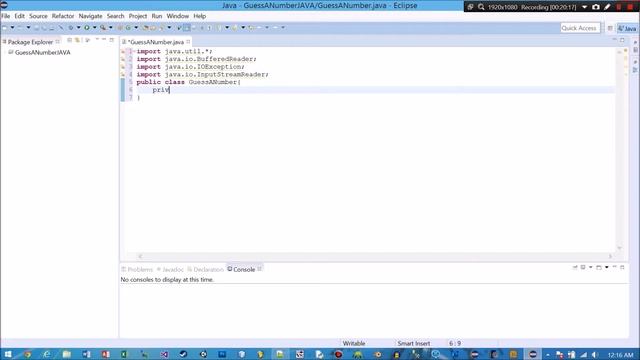Click the Open Type toolbar icon
This screenshot has width=640, height=360.
pyautogui.click(x=146, y=28)
